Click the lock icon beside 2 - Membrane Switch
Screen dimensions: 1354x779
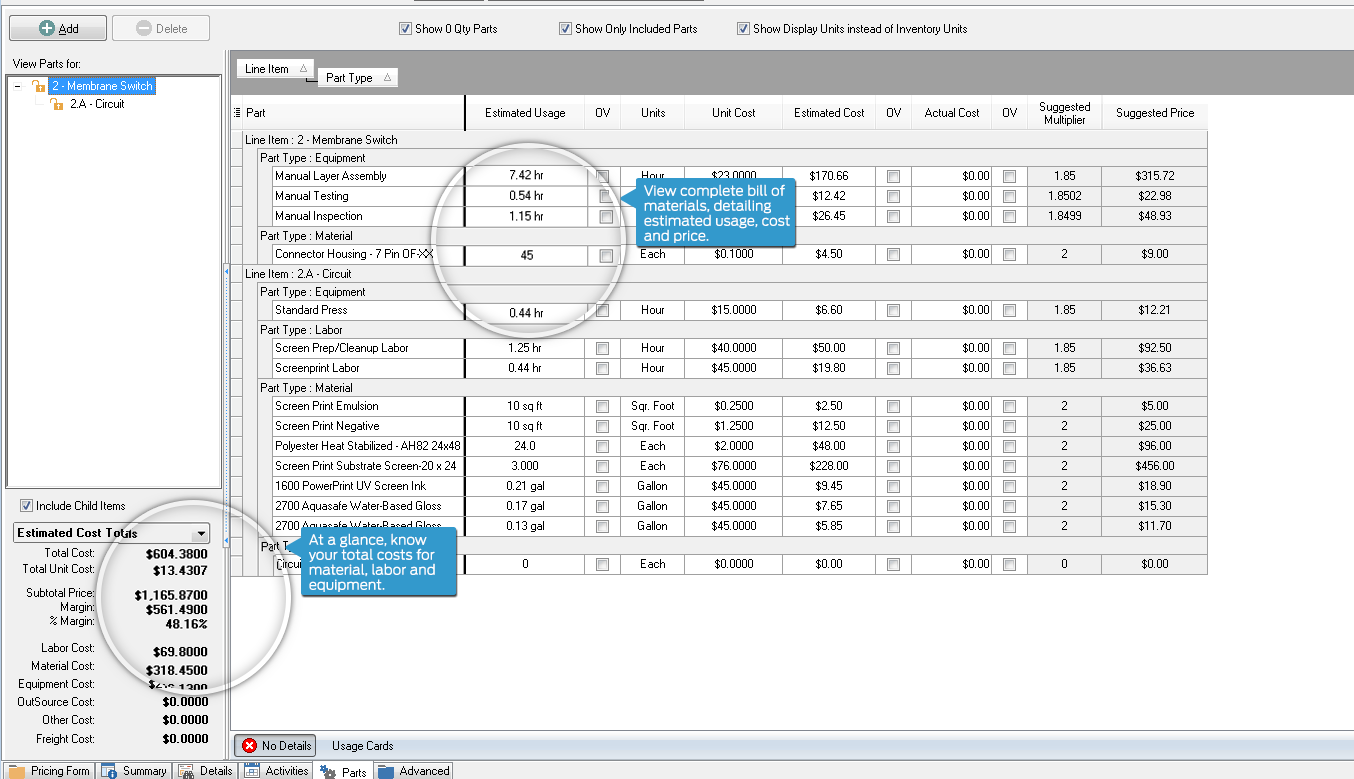click(39, 86)
